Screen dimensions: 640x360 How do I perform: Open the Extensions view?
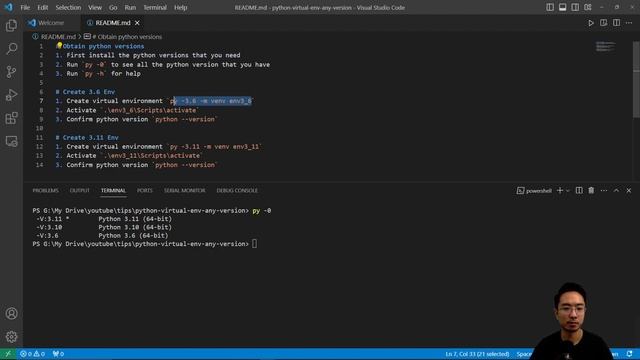[x=11, y=118]
